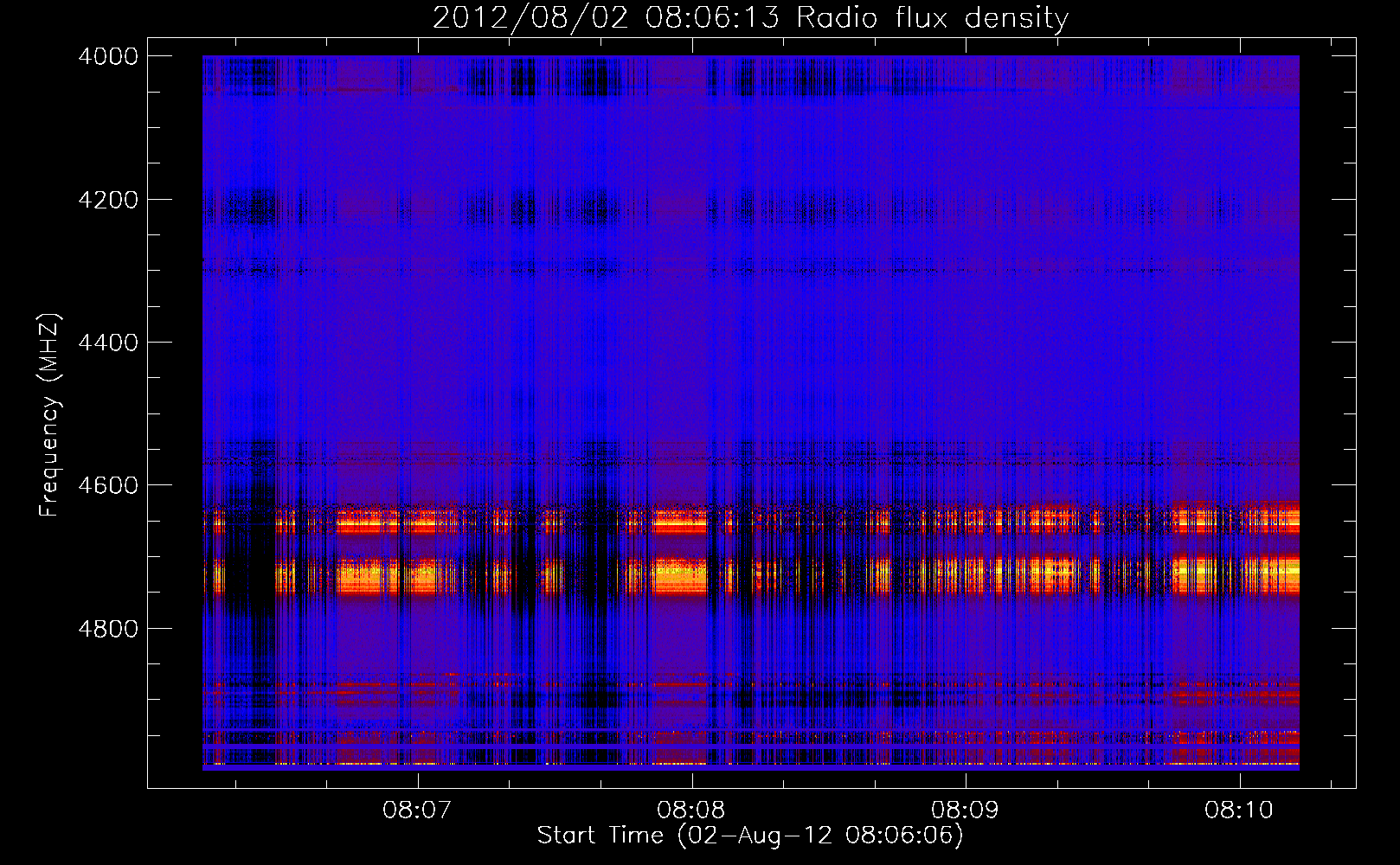The width and height of the screenshot is (1400, 865).
Task: Click the "Start Time (02-Aug-12 08:06:06)" label
Action: (x=750, y=836)
